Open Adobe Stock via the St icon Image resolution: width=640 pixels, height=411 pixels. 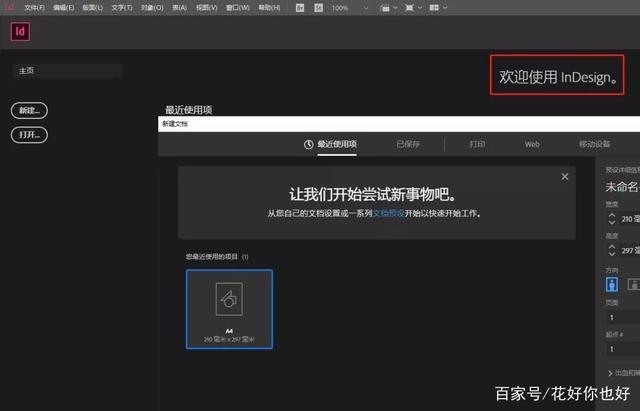pos(318,8)
